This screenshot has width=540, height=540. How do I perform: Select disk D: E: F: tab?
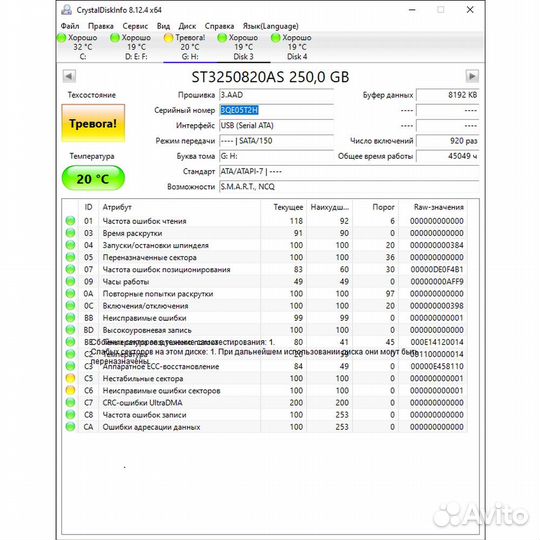(x=136, y=47)
